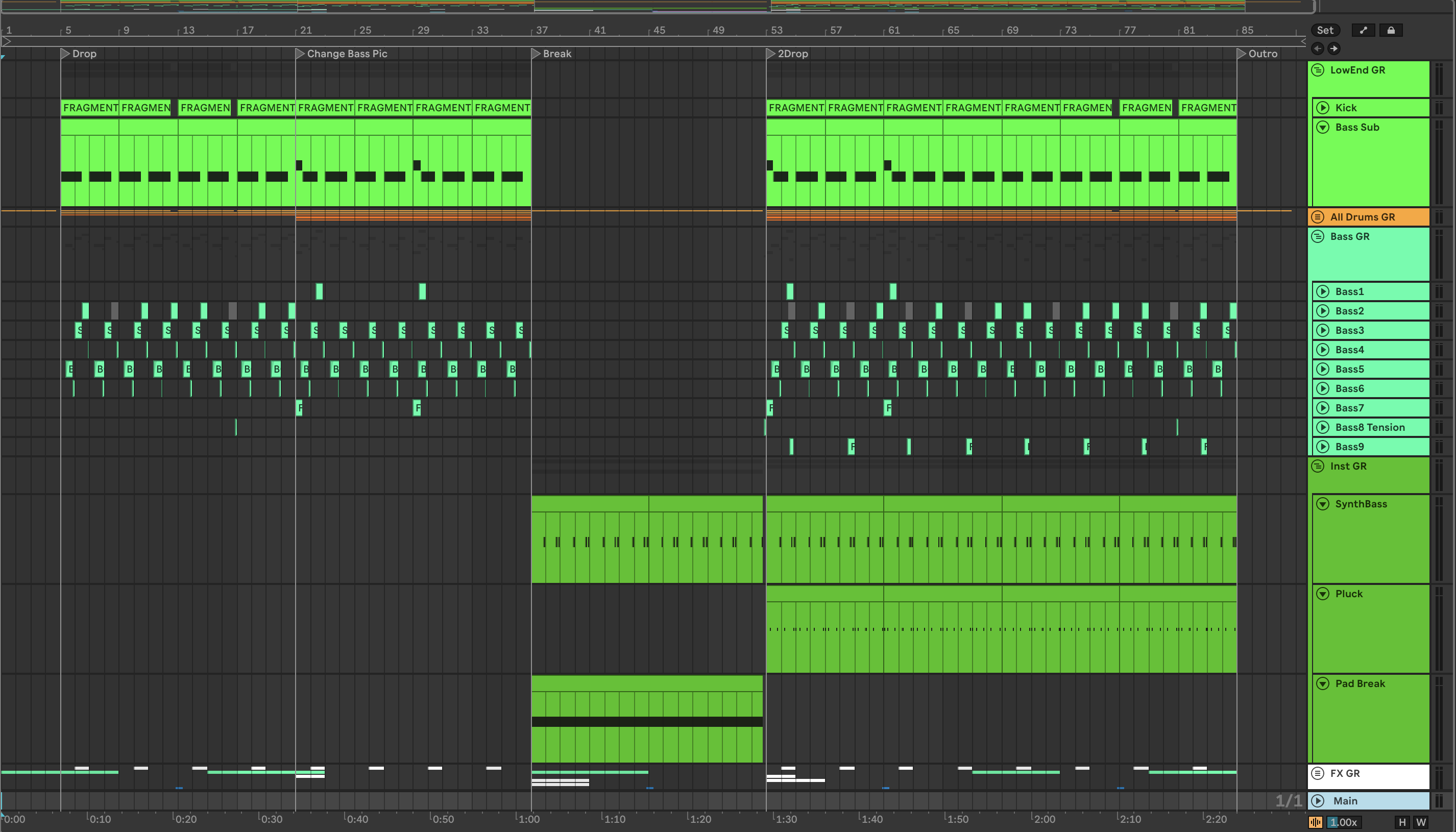This screenshot has height=832, width=1456.
Task: Unfold the Kick track
Action: coord(1323,108)
